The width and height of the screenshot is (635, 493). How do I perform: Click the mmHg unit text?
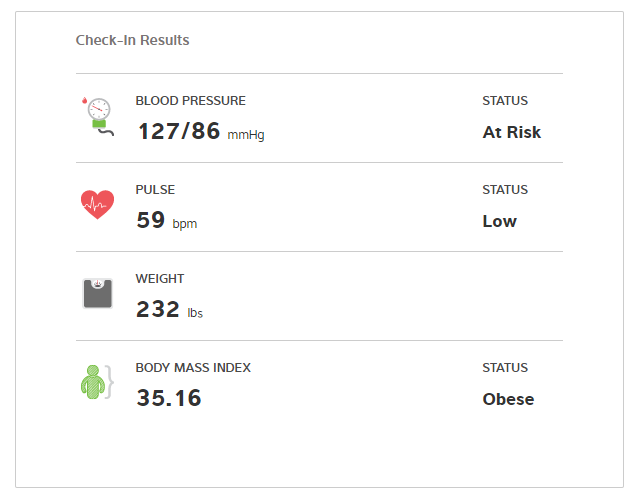[246, 135]
